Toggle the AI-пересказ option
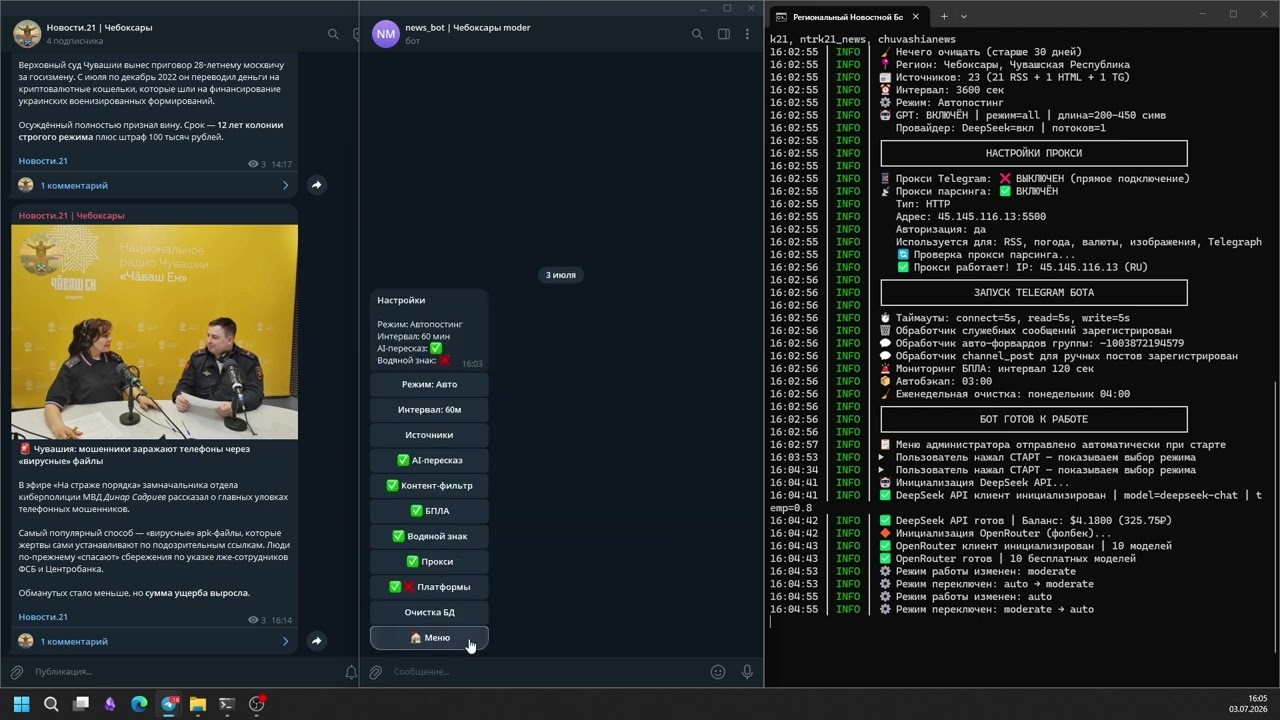 [x=429, y=460]
